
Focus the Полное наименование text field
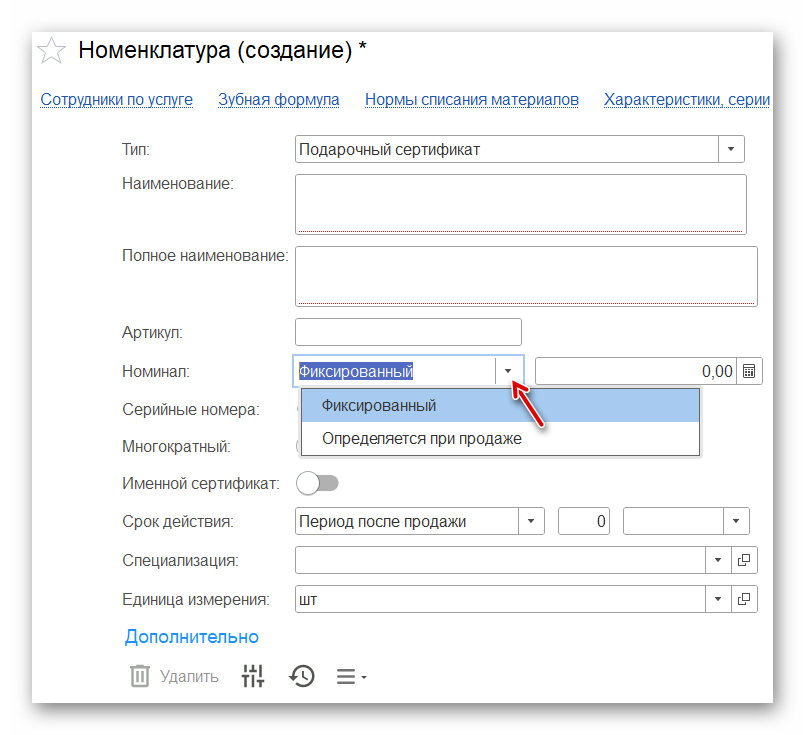tap(526, 276)
